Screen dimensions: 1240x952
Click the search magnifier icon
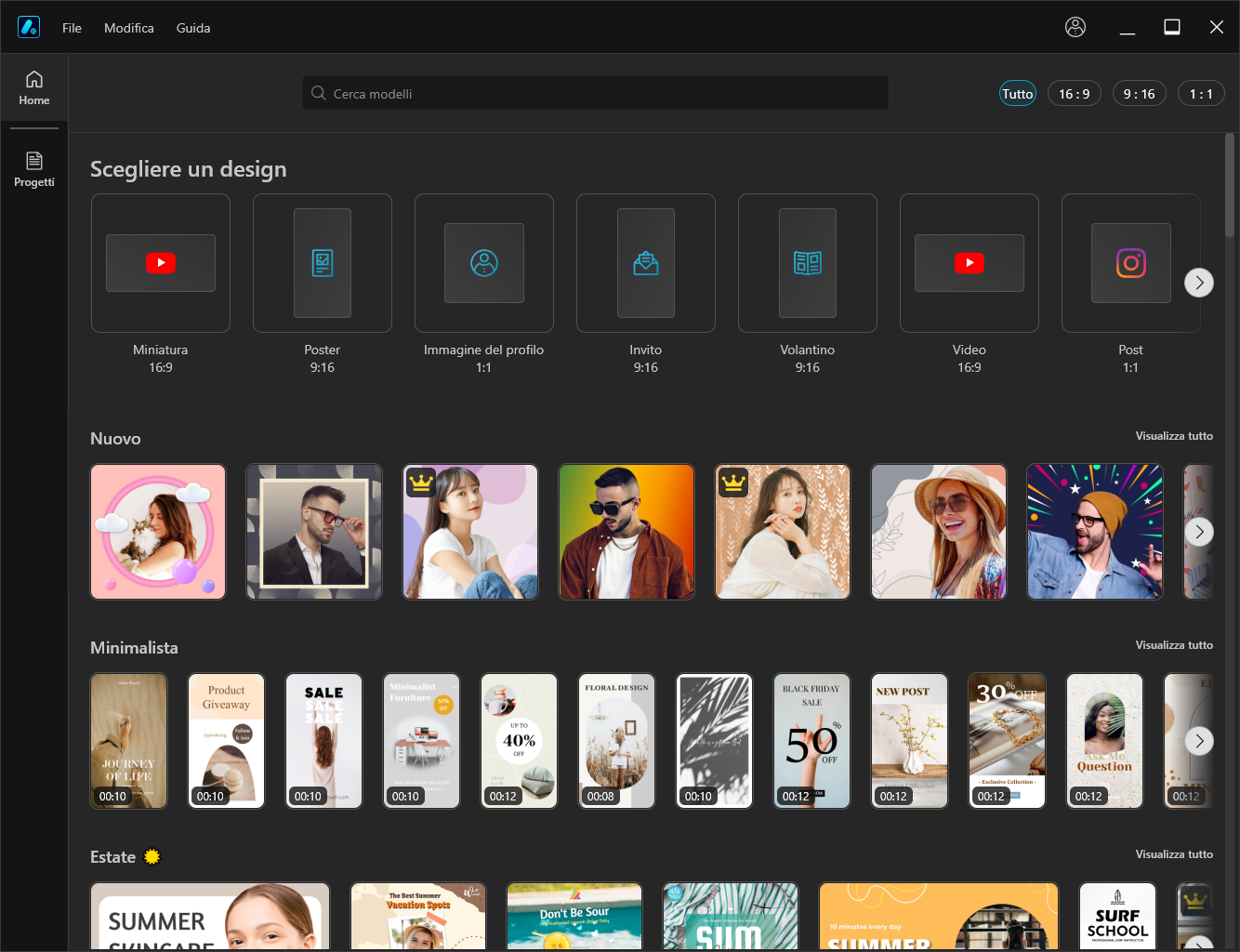pyautogui.click(x=319, y=93)
